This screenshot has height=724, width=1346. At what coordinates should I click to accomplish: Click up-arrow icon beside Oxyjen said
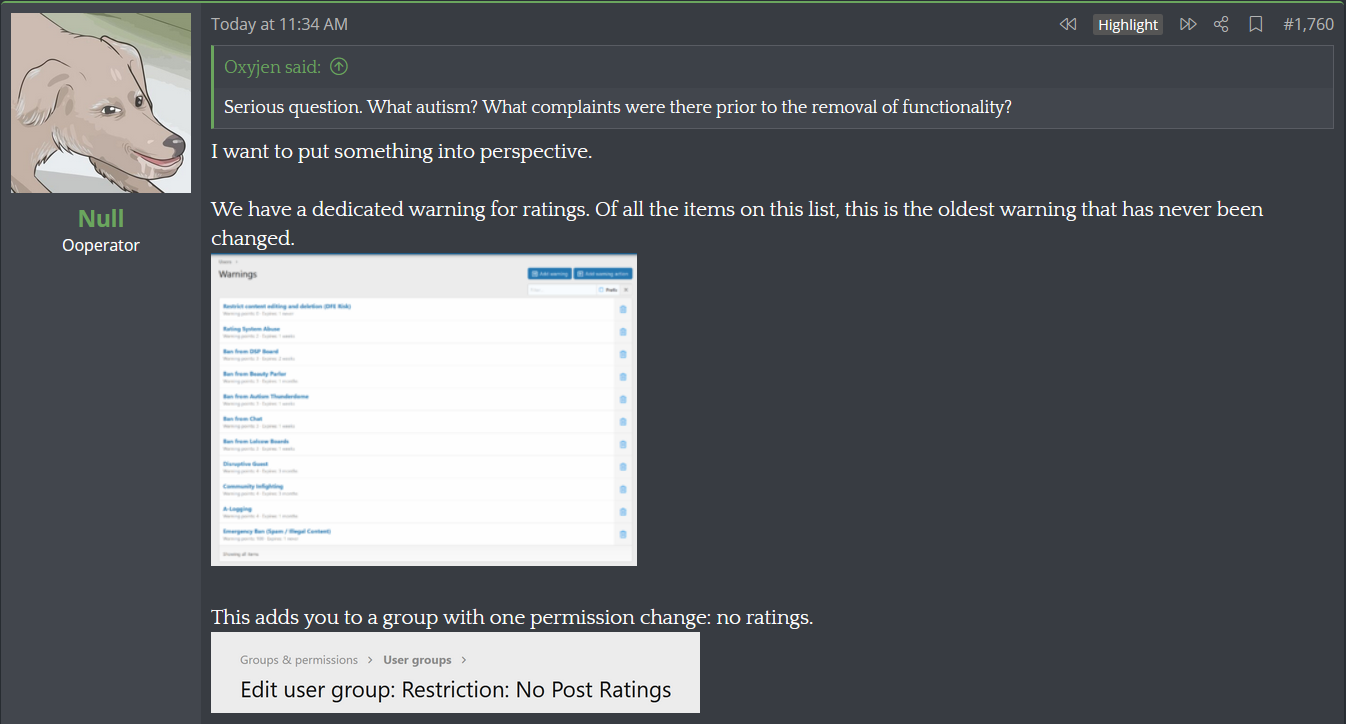click(x=339, y=67)
